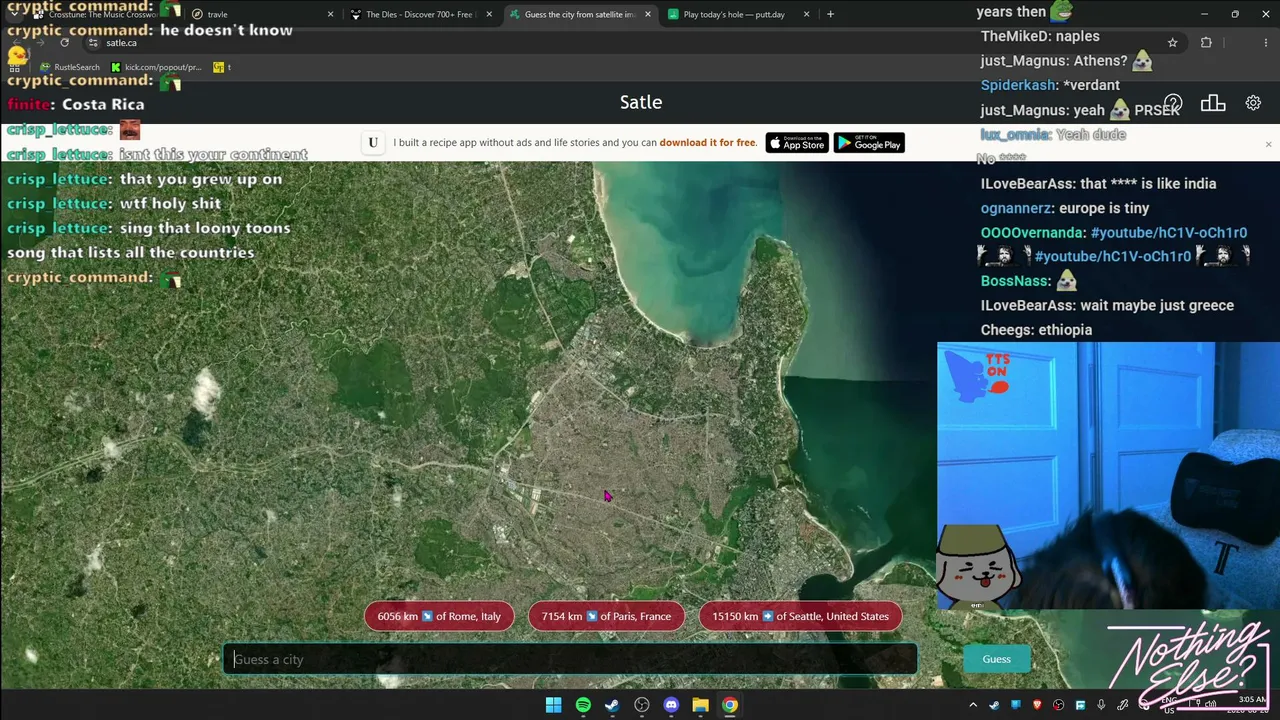Show hidden system tray icons
The height and width of the screenshot is (720, 1280).
972,705
